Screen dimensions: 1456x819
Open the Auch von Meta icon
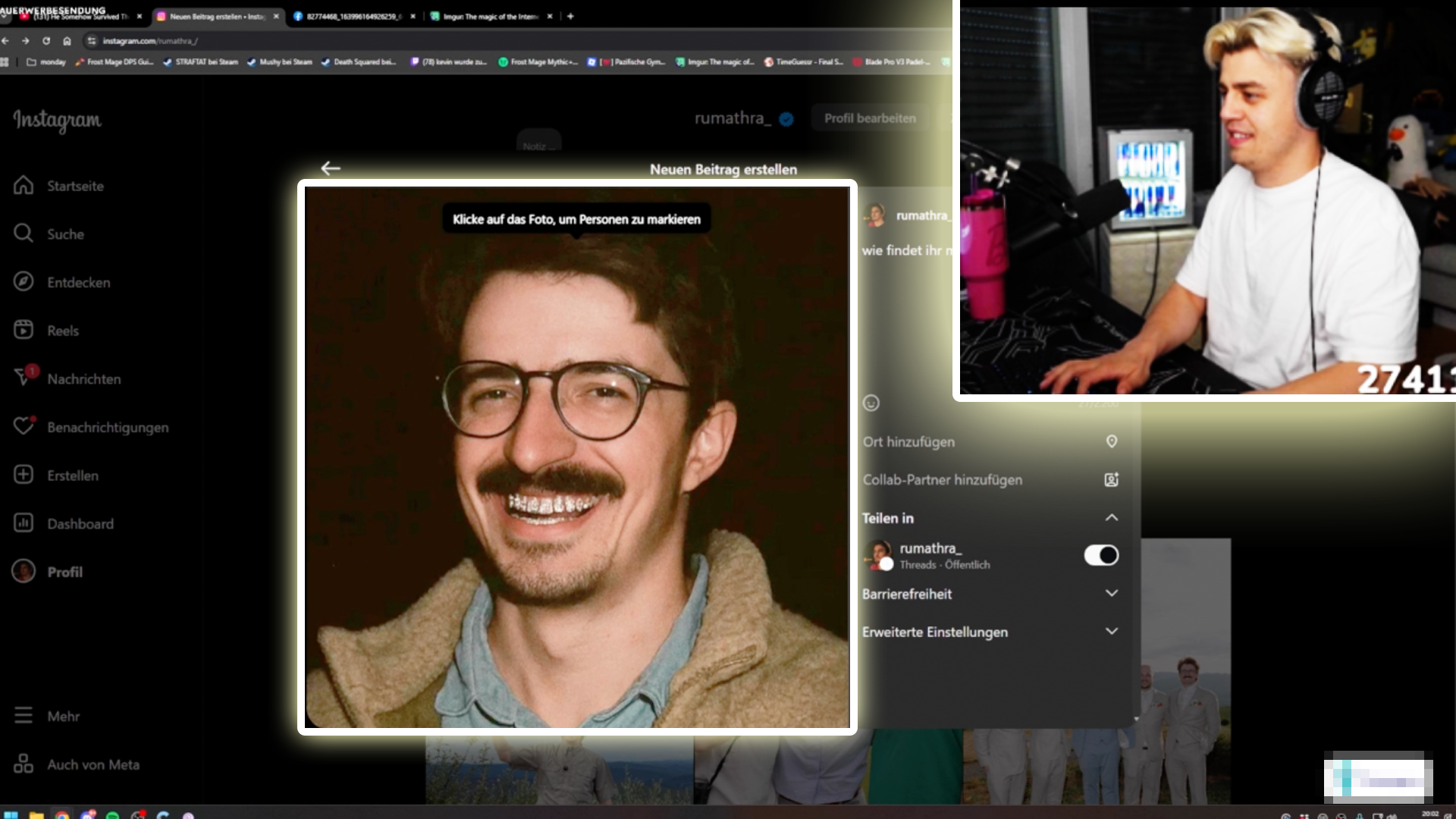click(x=24, y=764)
